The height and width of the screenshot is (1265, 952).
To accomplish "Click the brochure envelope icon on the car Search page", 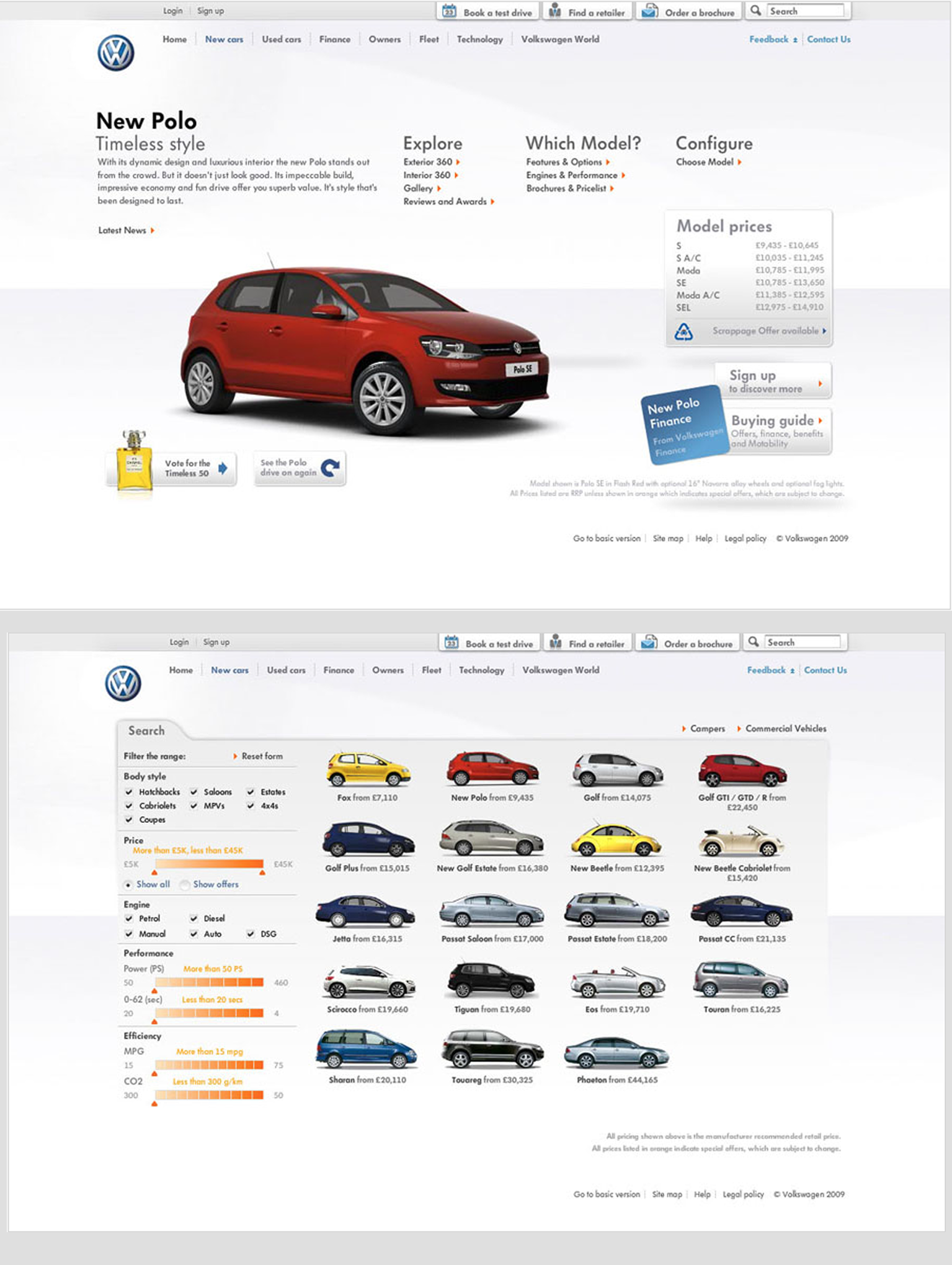I will point(649,642).
